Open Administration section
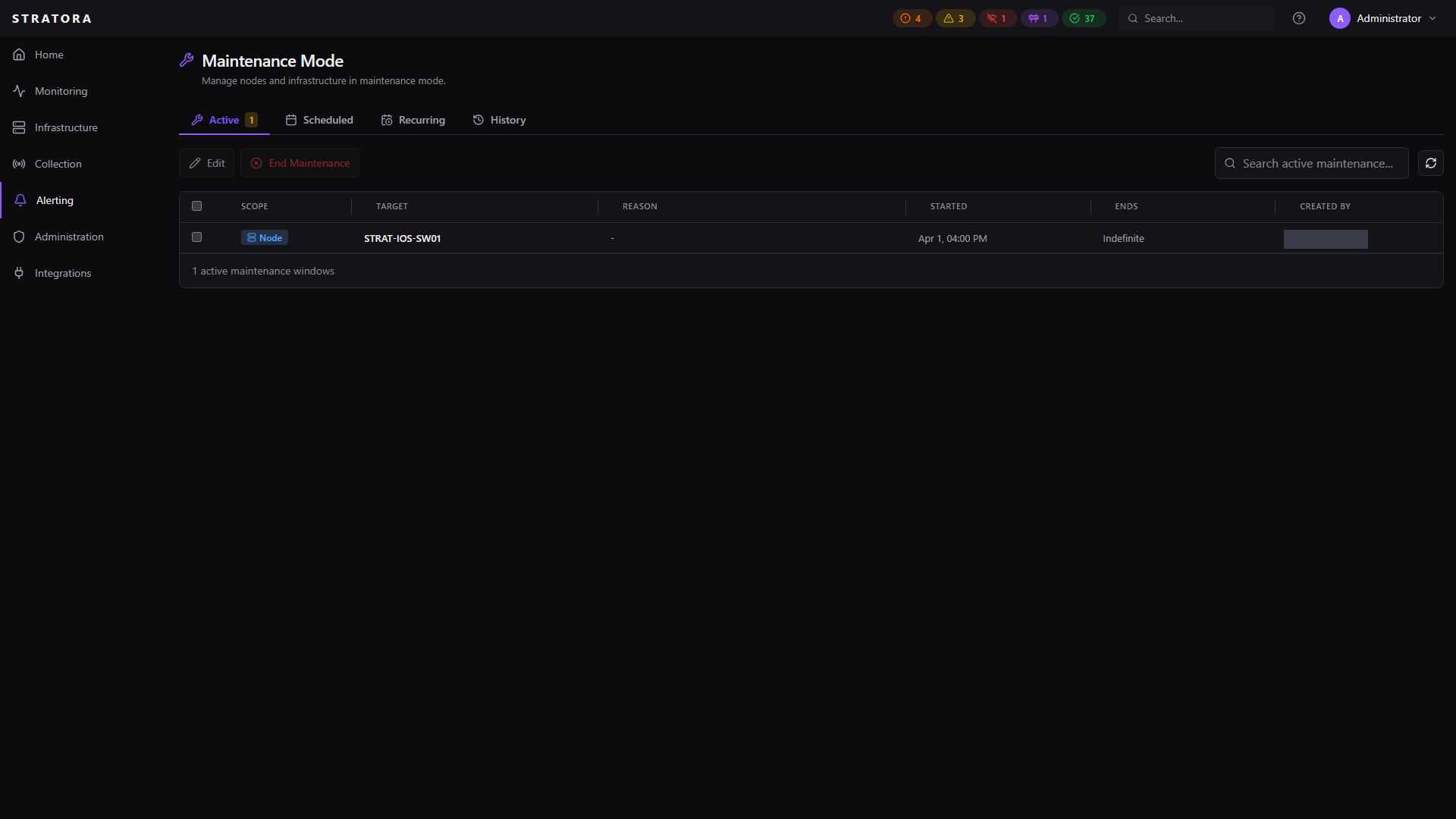Screen dimensions: 1456x819 (x=69, y=237)
